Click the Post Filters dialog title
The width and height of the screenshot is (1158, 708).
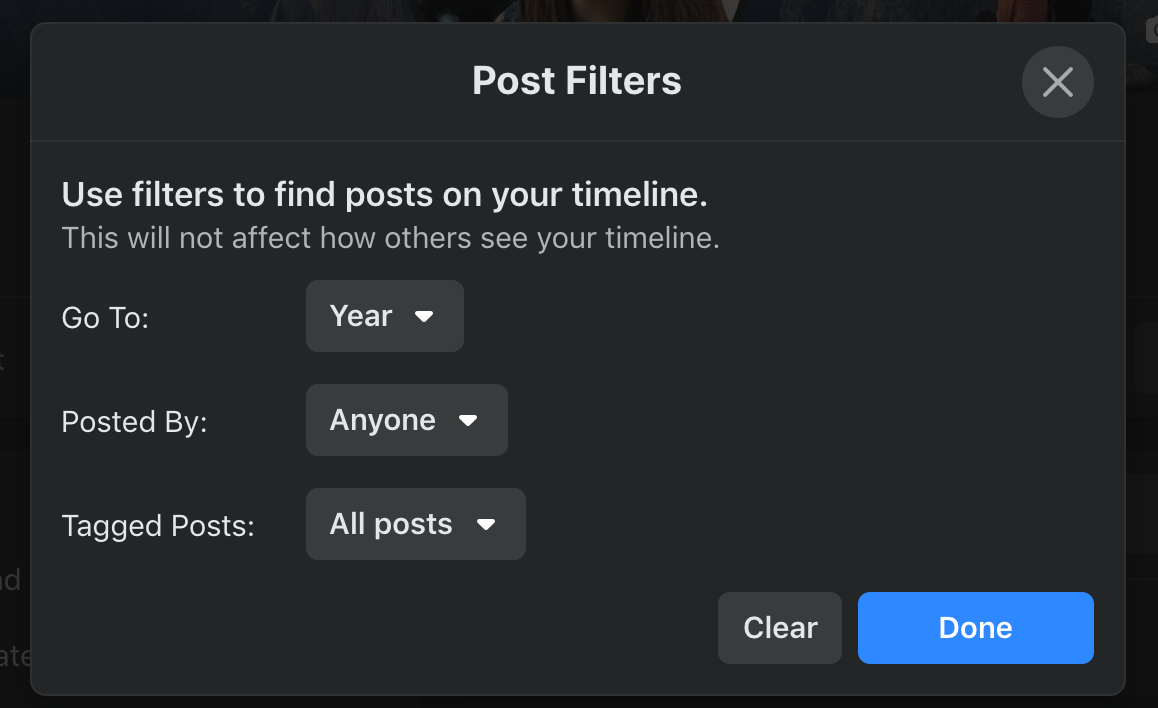[577, 81]
